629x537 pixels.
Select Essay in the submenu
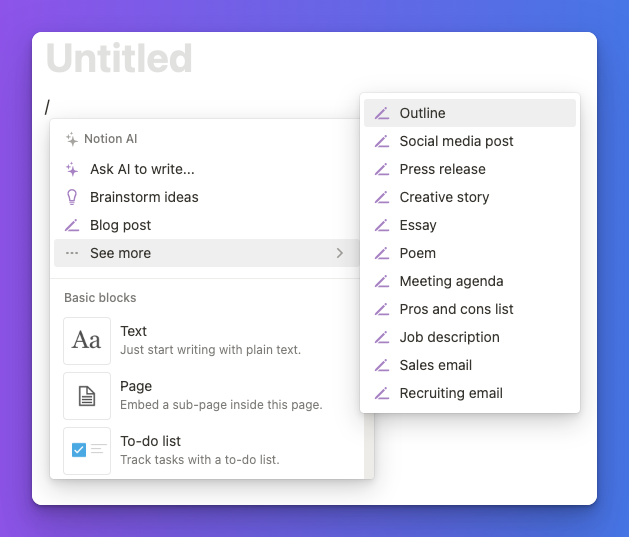click(x=470, y=225)
